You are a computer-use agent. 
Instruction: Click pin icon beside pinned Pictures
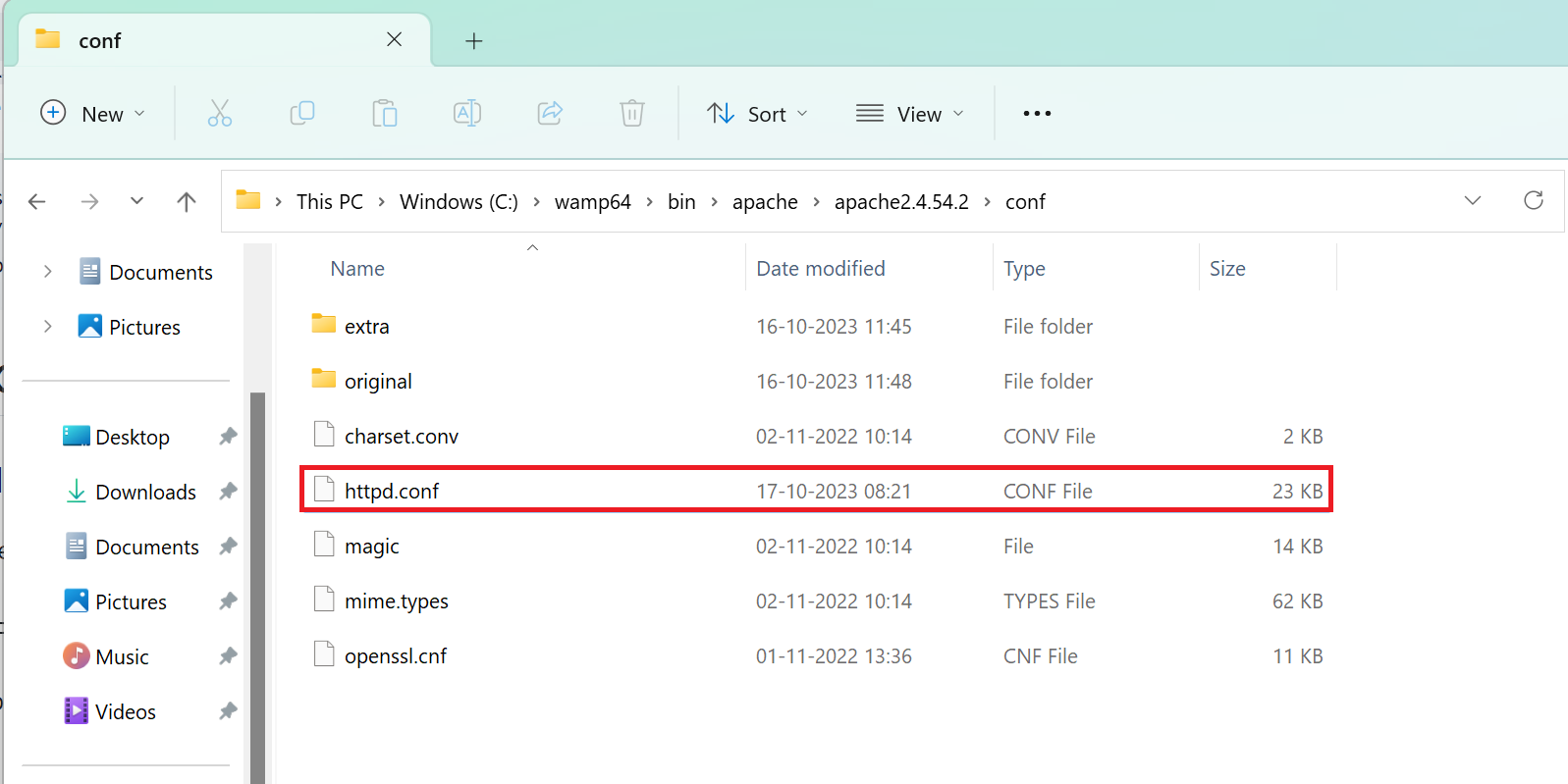point(228,601)
